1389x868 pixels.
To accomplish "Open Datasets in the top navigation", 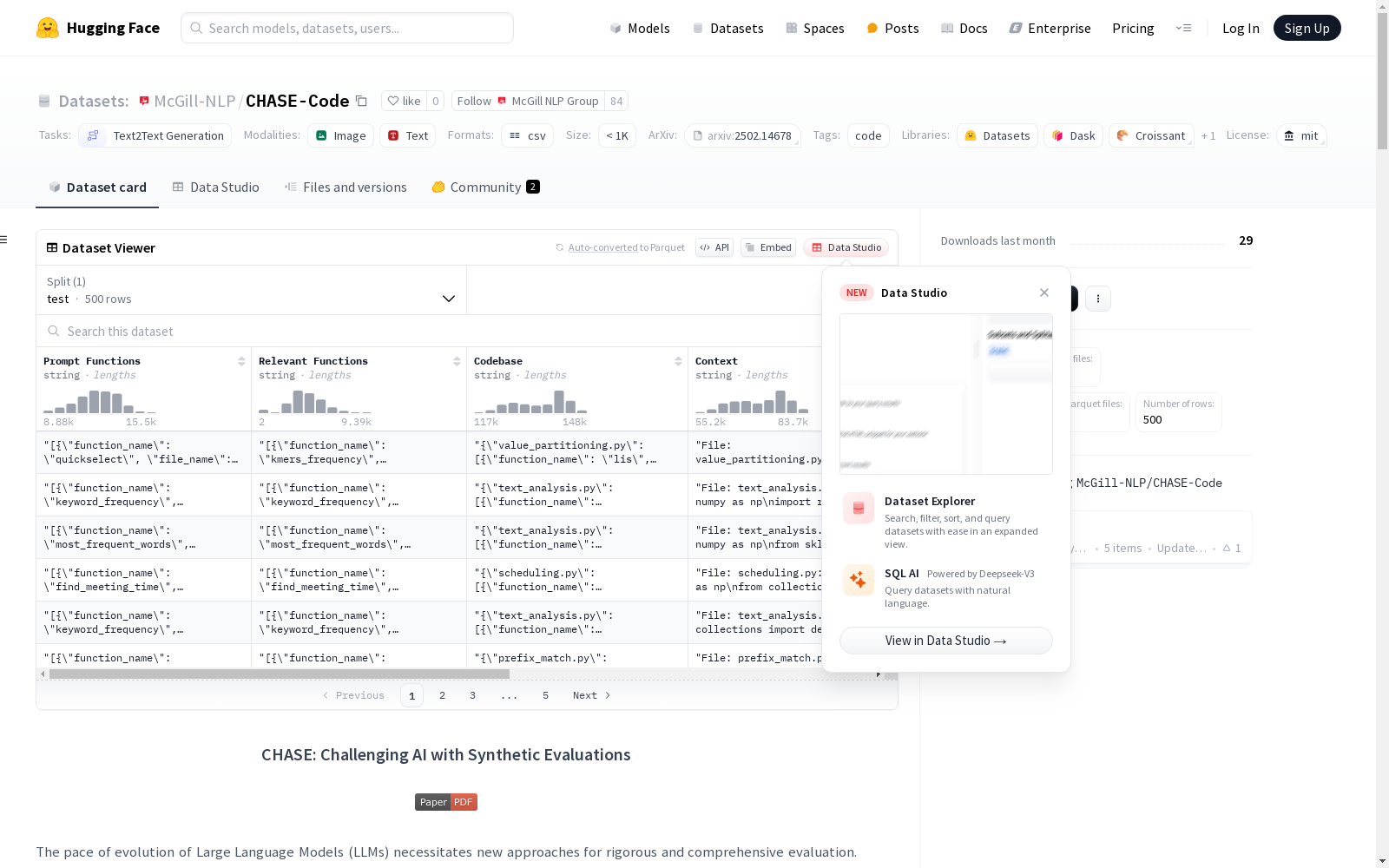I will (x=727, y=28).
